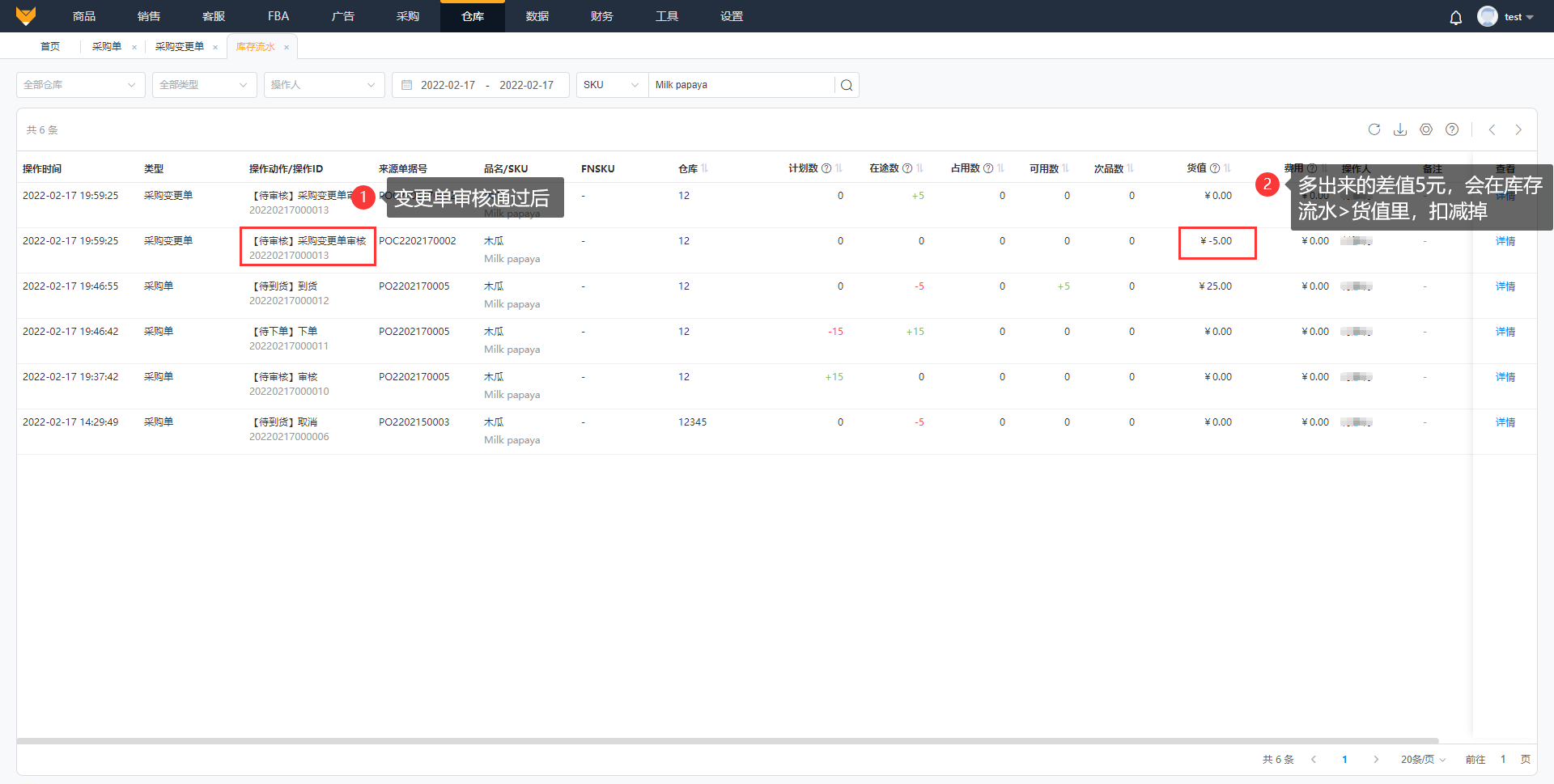View 详情 for the 到货 record

click(1505, 286)
